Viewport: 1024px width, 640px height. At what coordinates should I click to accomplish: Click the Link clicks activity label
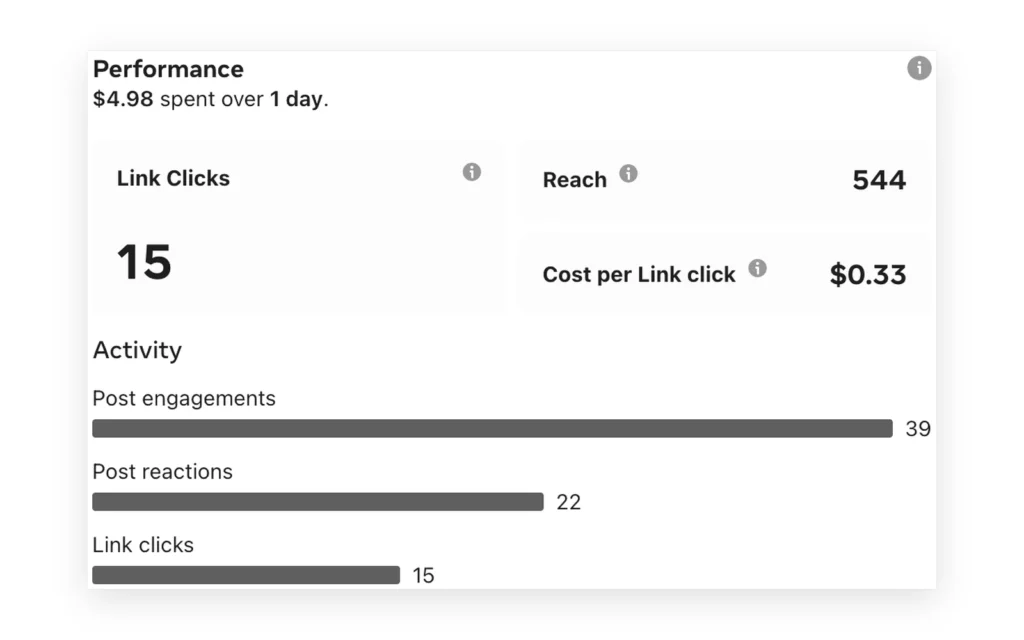(143, 545)
